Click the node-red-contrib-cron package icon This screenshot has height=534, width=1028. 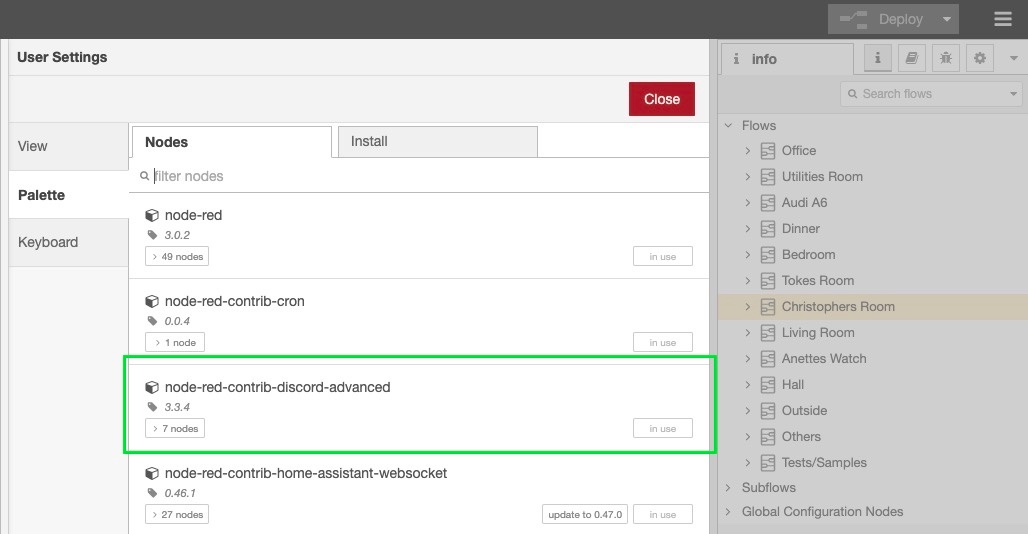[x=152, y=301]
